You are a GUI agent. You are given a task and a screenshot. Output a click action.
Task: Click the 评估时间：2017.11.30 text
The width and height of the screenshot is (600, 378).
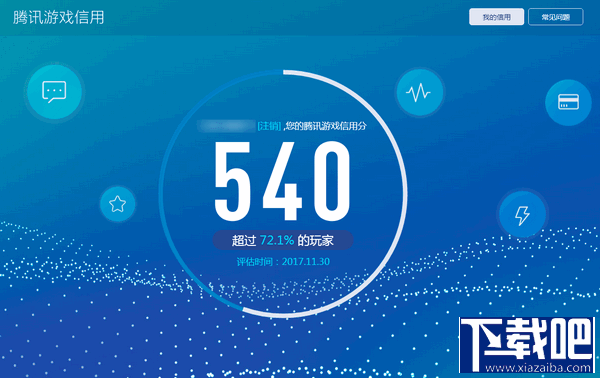point(283,262)
